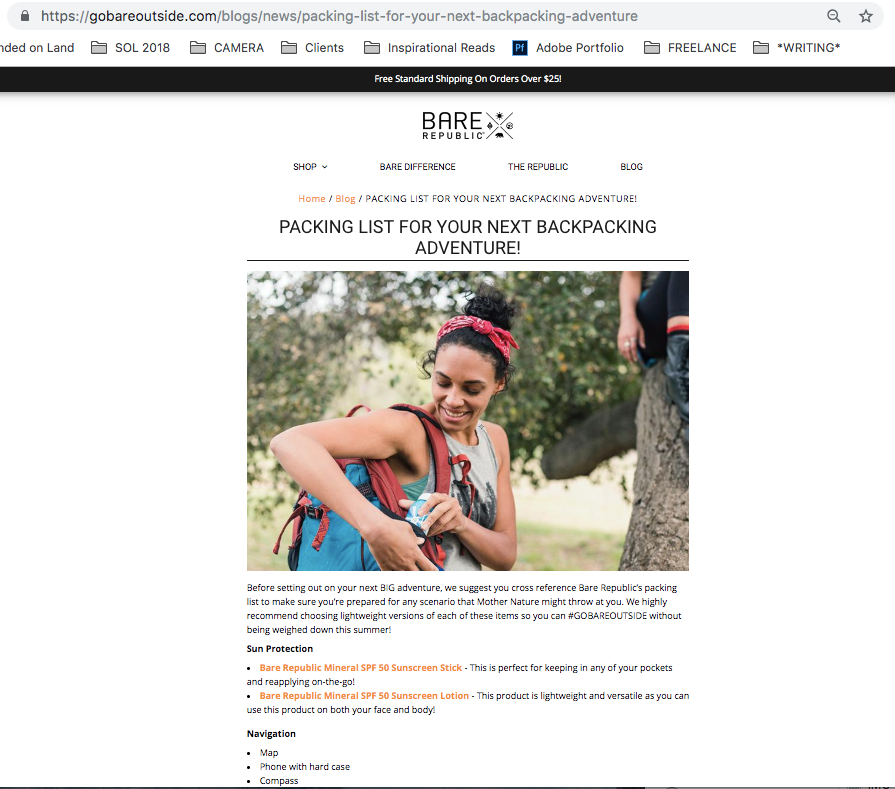Open the SOL 2018 bookmarks folder
895x789 pixels.
click(x=131, y=48)
